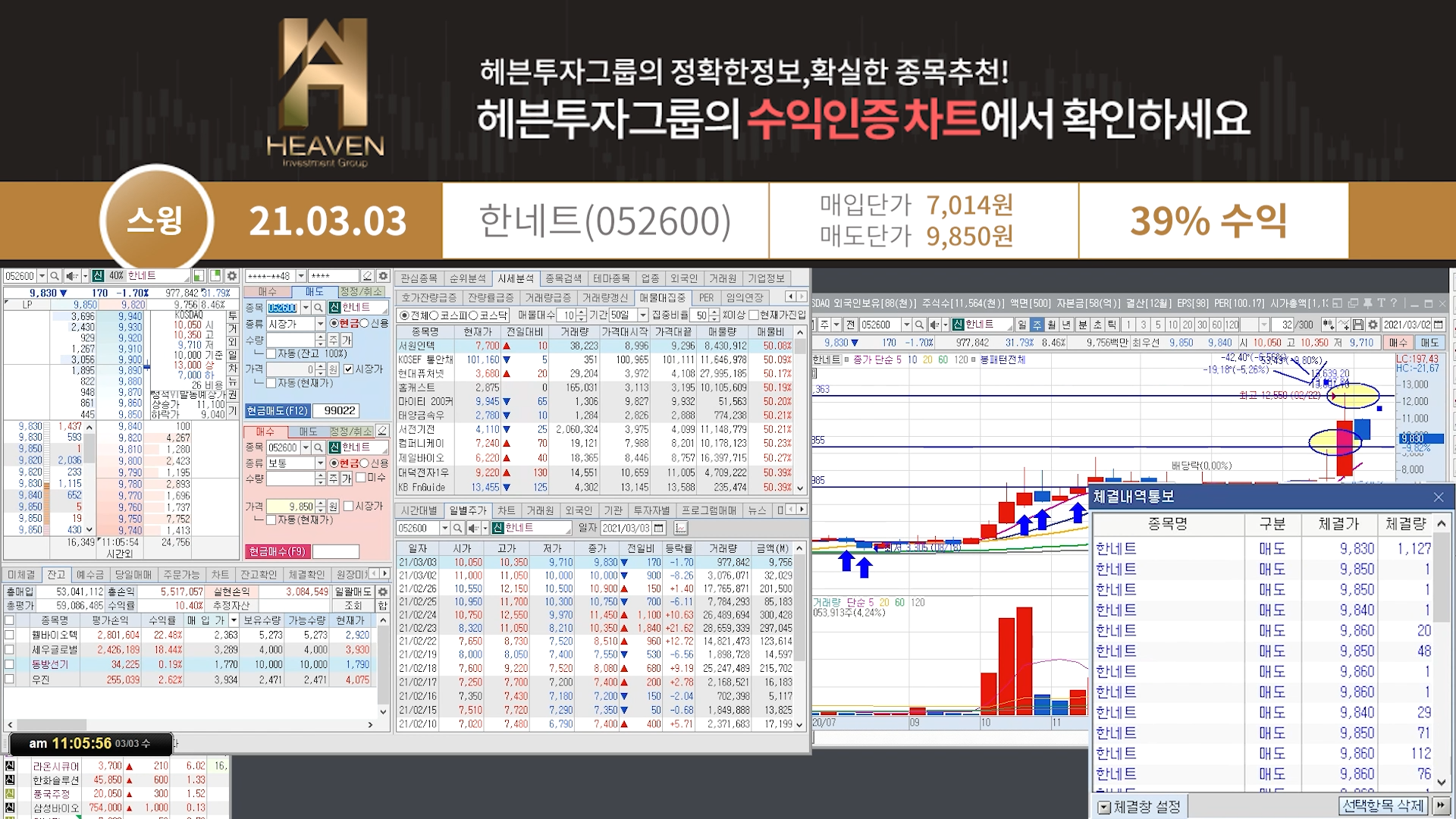Check 미수 checkbox in buy panel
Image resolution: width=1456 pixels, height=819 pixels.
pos(361,478)
